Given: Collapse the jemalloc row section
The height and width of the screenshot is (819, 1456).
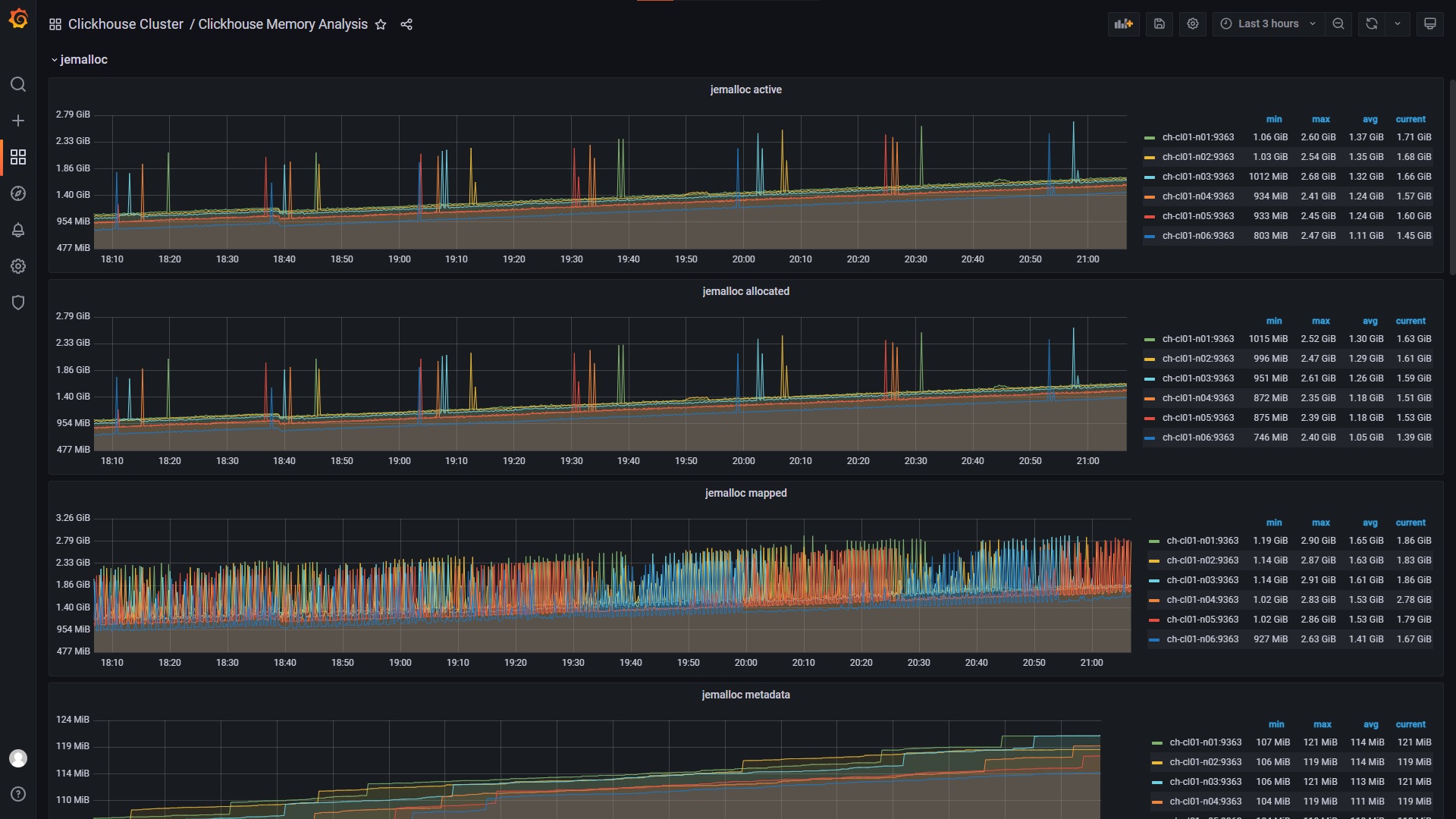Looking at the screenshot, I should pyautogui.click(x=80, y=60).
